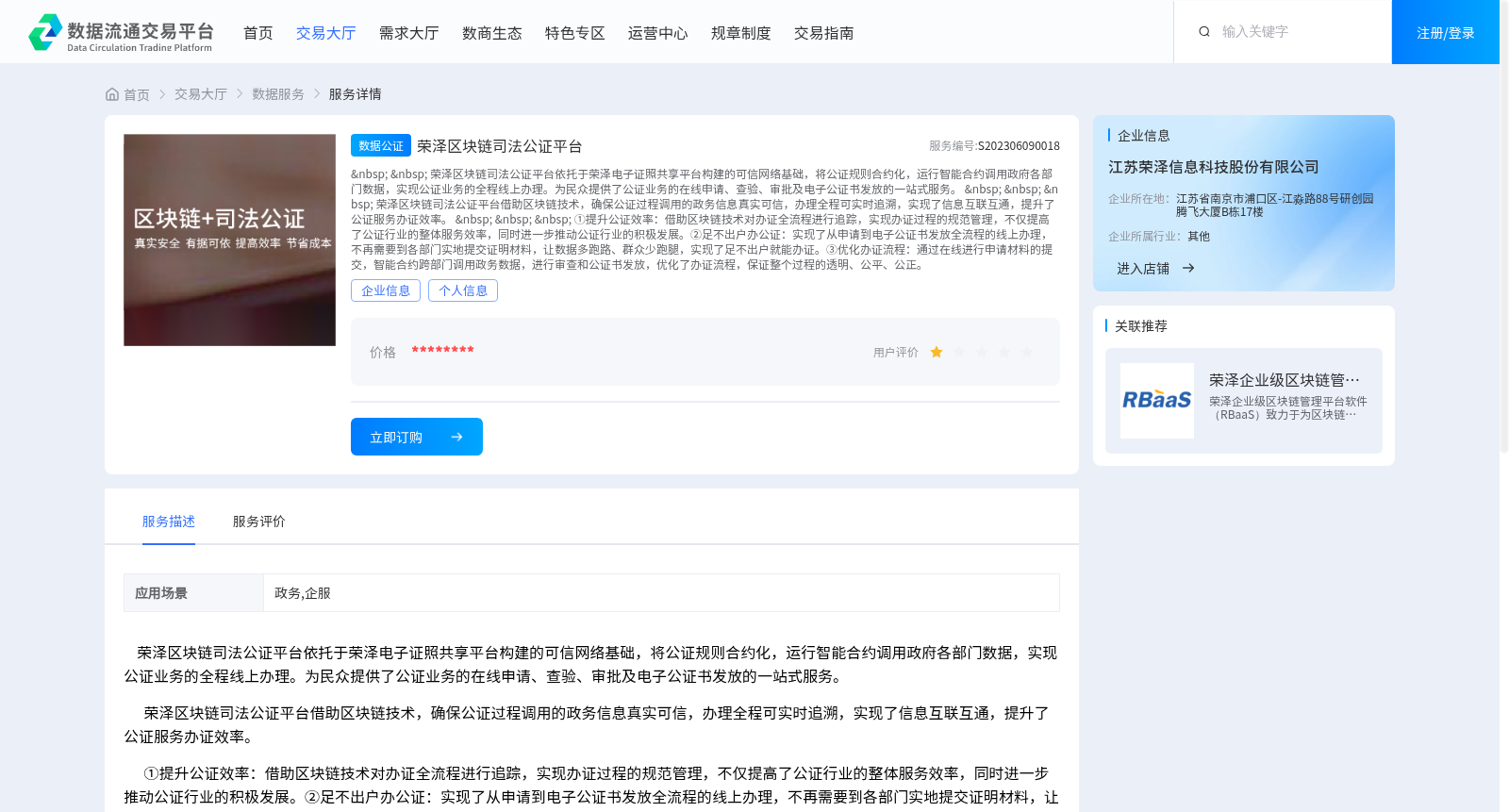Screen dimensions: 1509x812
Task: Open the 首页 menu item
Action: 258,33
